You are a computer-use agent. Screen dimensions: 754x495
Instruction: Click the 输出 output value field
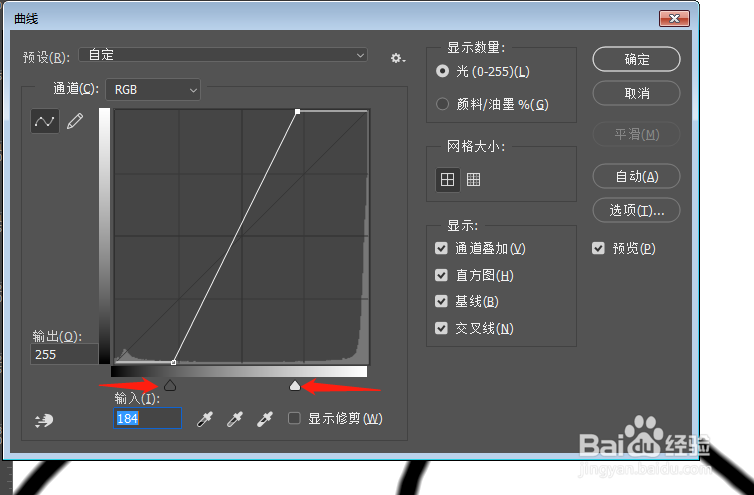[x=64, y=355]
